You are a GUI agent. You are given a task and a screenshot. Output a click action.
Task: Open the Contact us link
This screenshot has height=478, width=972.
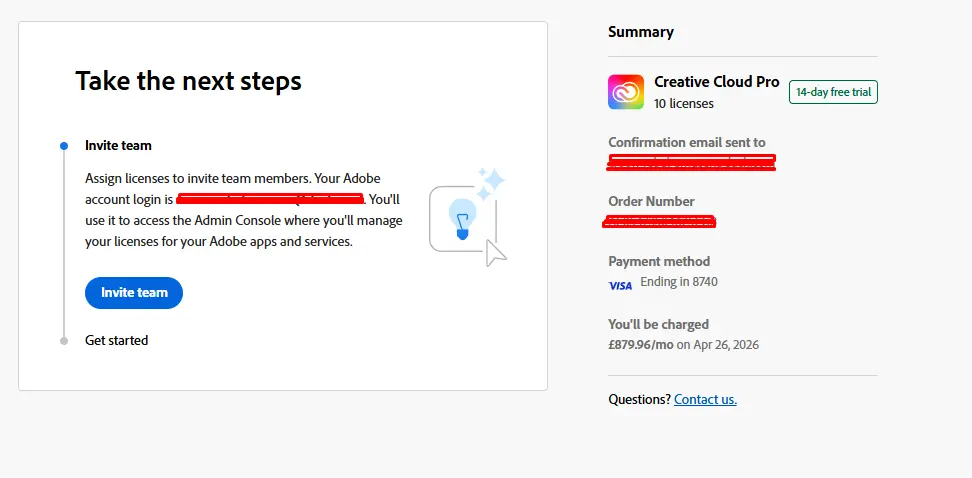705,399
